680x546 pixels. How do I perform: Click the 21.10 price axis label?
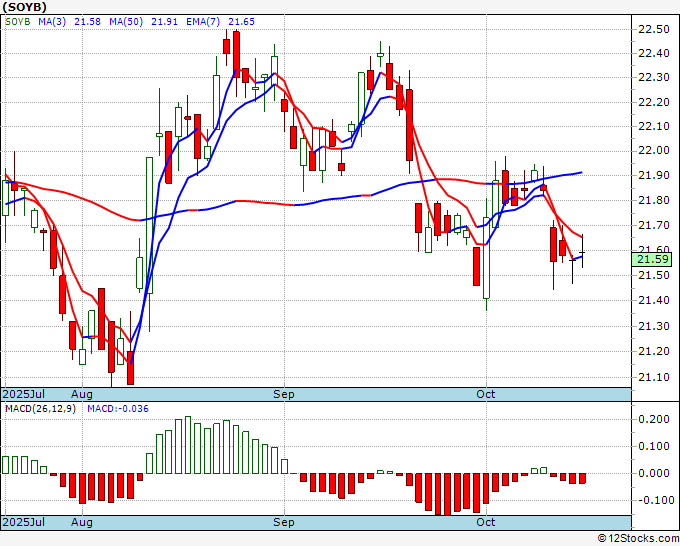point(654,377)
